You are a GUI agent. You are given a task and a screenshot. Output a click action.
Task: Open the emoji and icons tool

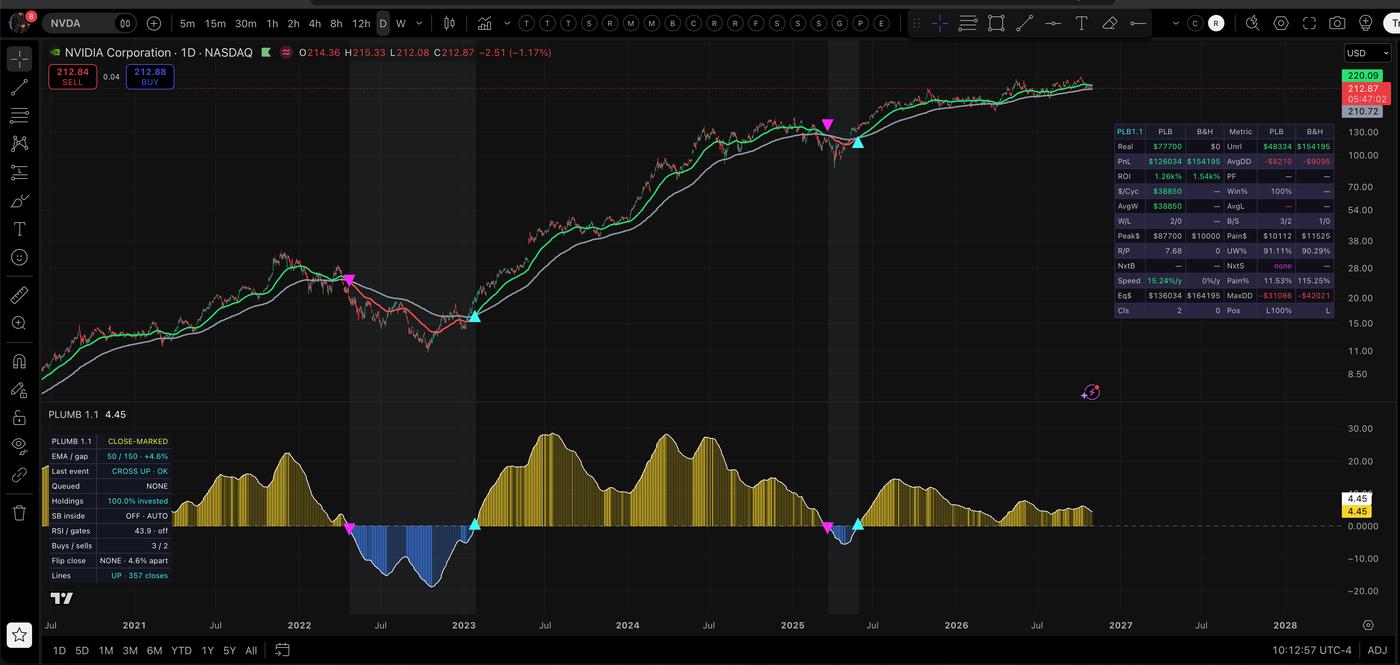click(19, 257)
